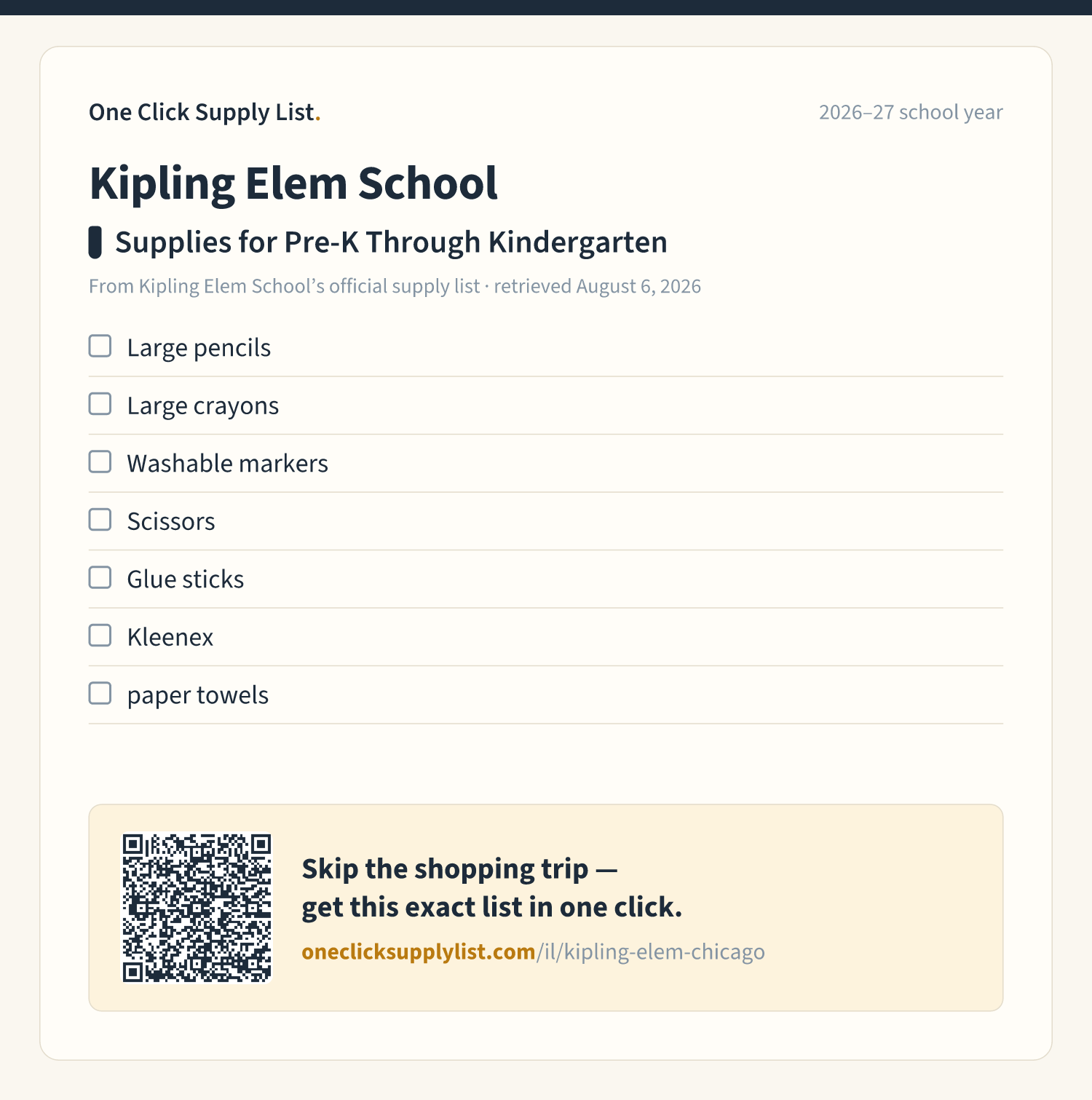The width and height of the screenshot is (1092, 1100).
Task: Click the QR code image
Action: pyautogui.click(x=197, y=908)
